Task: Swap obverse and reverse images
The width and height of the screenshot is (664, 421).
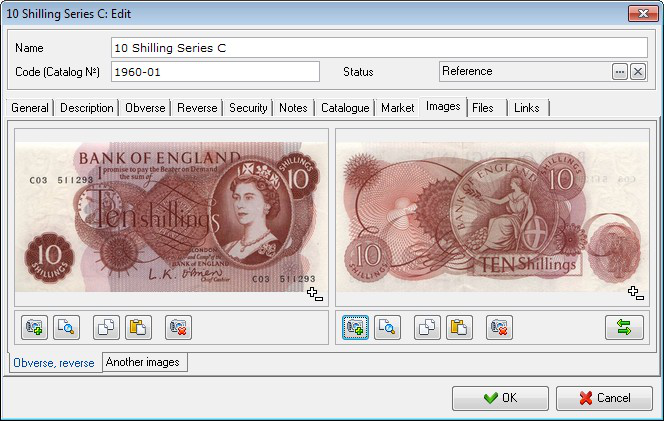Action: point(624,327)
